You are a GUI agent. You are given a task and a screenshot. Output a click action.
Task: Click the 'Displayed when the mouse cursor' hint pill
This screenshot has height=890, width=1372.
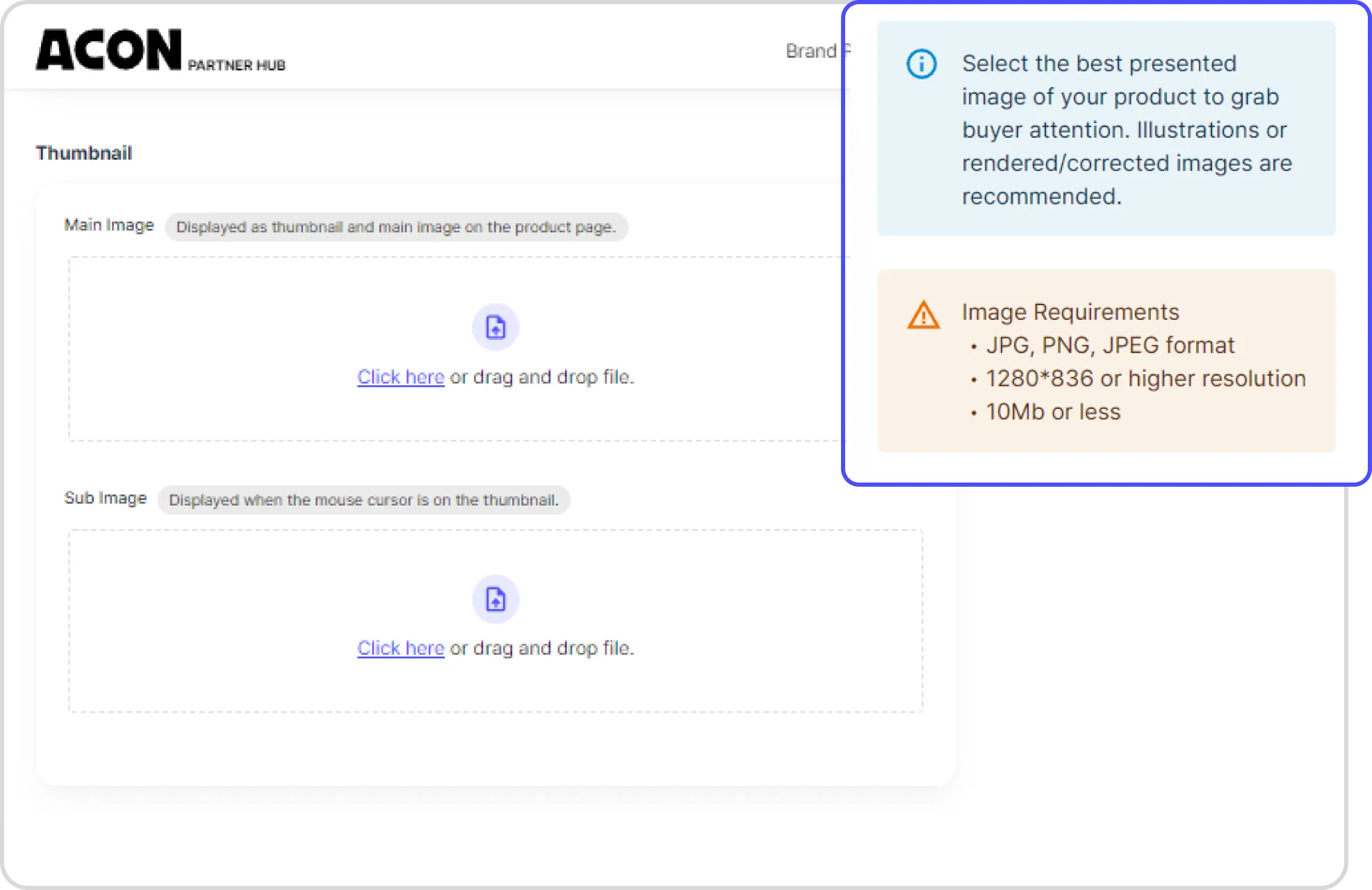[x=364, y=501]
